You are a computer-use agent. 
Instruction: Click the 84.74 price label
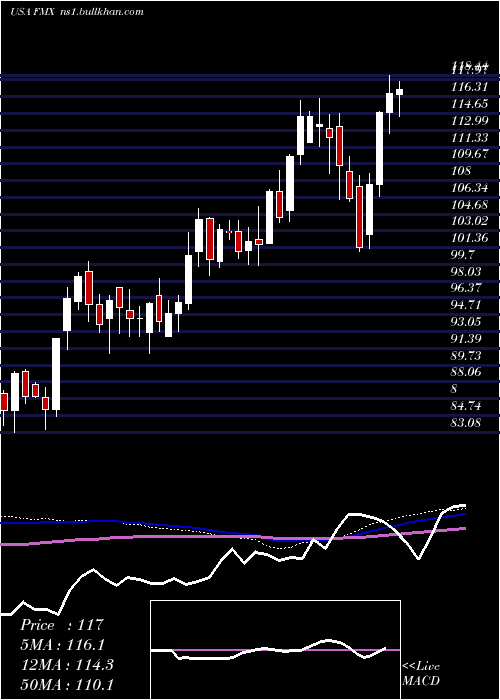pyautogui.click(x=467, y=405)
